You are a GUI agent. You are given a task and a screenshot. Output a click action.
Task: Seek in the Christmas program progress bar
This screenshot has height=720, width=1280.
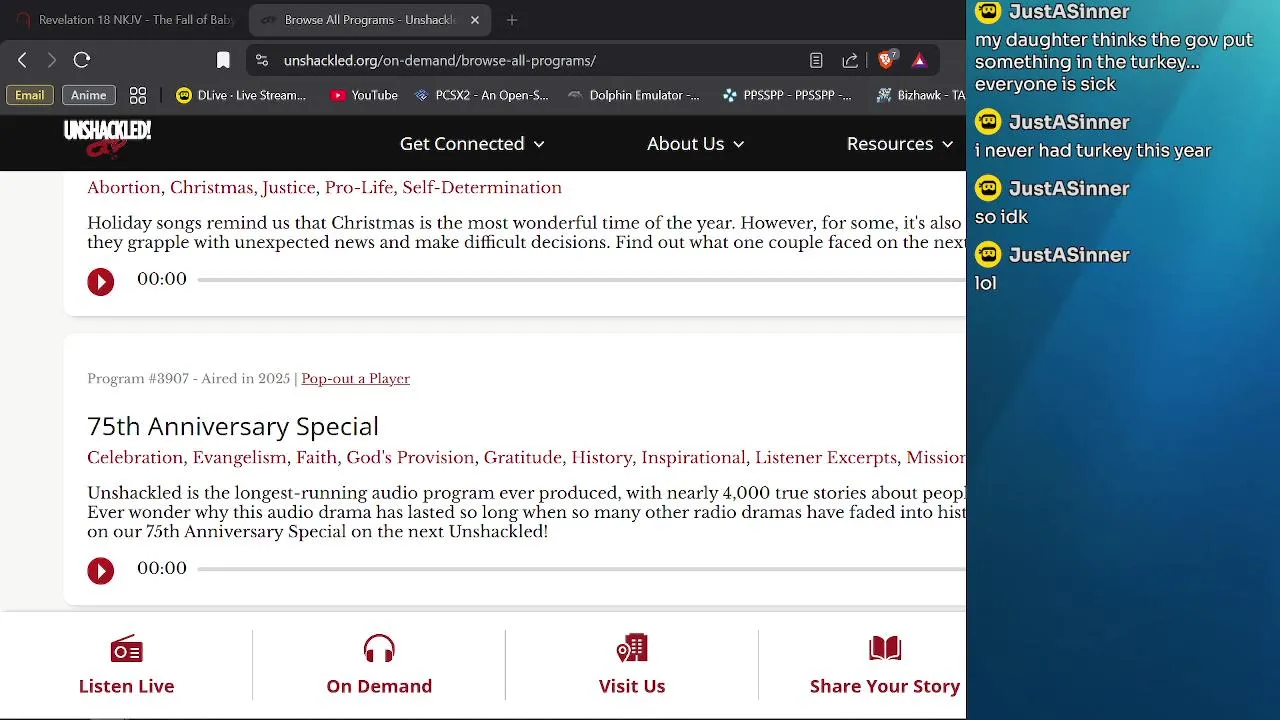point(581,280)
